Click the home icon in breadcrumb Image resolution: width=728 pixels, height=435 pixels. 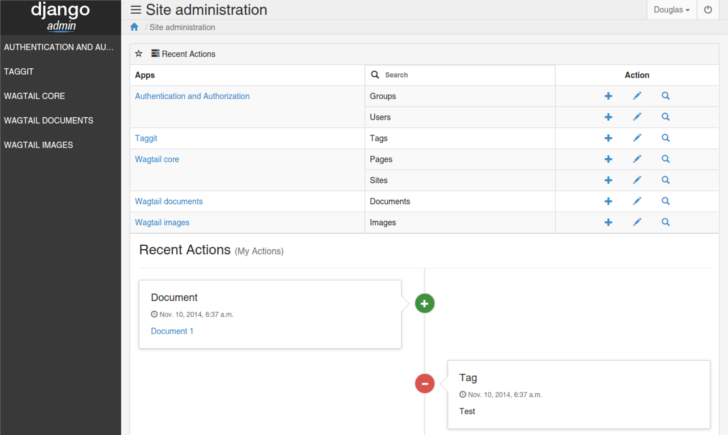(x=134, y=27)
